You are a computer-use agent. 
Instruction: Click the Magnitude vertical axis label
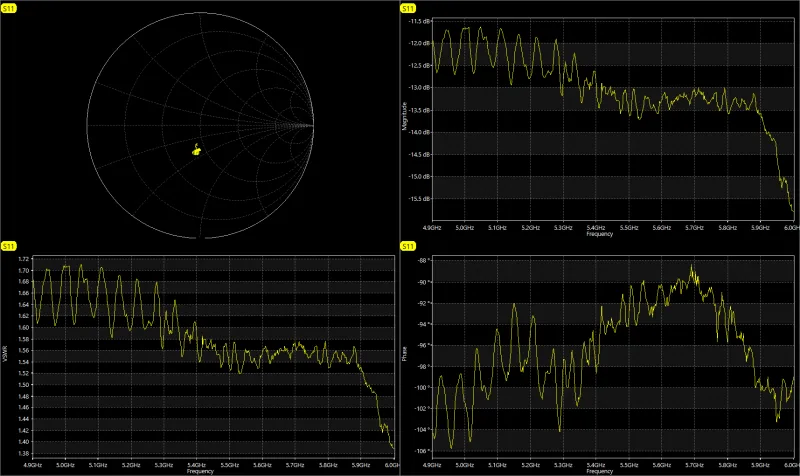pyautogui.click(x=405, y=116)
